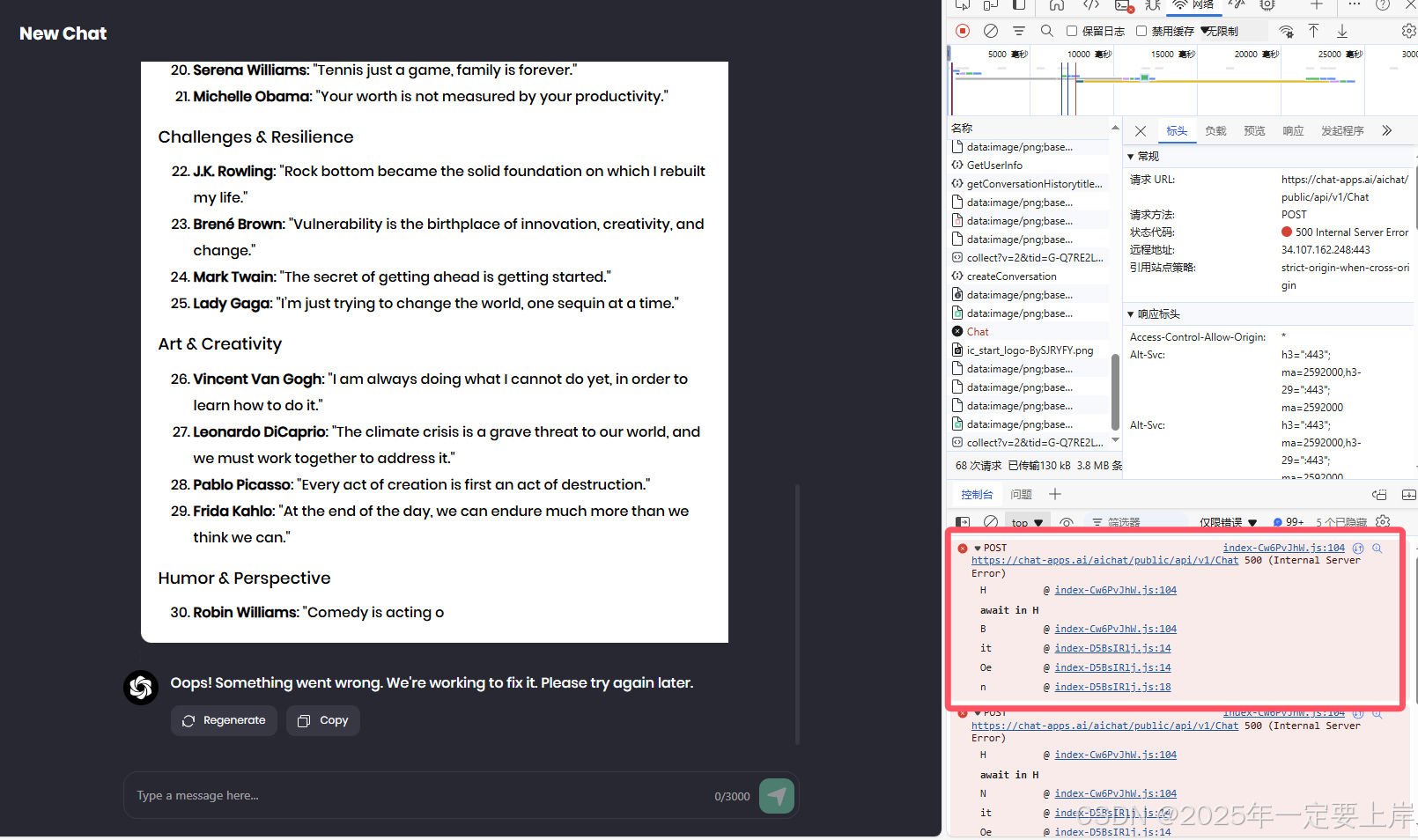The width and height of the screenshot is (1418, 840).
Task: Enable the 保留日志 preserve log checkbox
Action: pos(1072,31)
